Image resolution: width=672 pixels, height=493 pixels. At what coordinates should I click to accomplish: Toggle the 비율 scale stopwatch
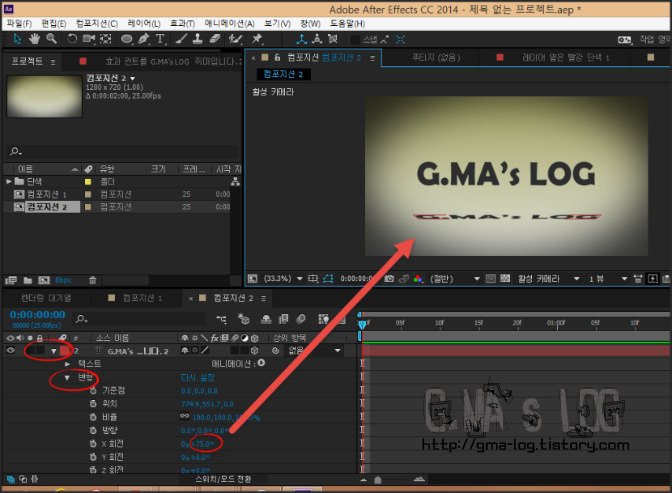click(93, 417)
